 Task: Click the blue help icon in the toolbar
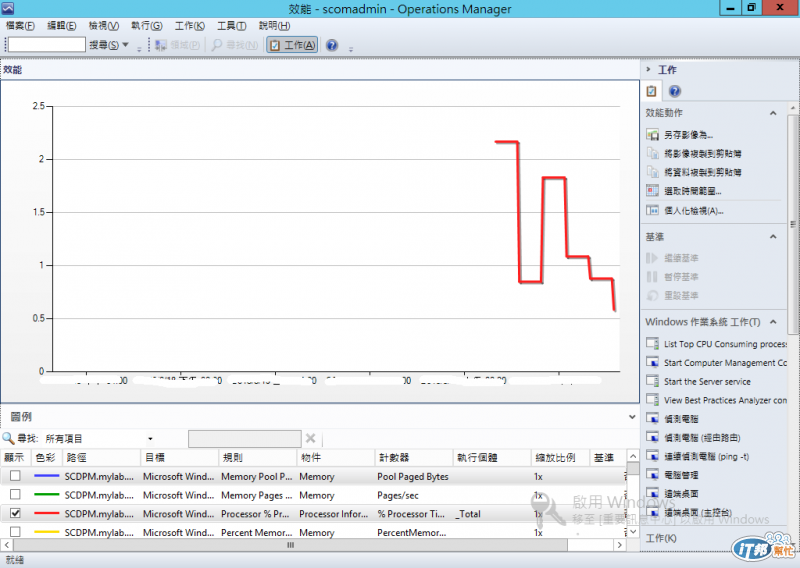[332, 45]
